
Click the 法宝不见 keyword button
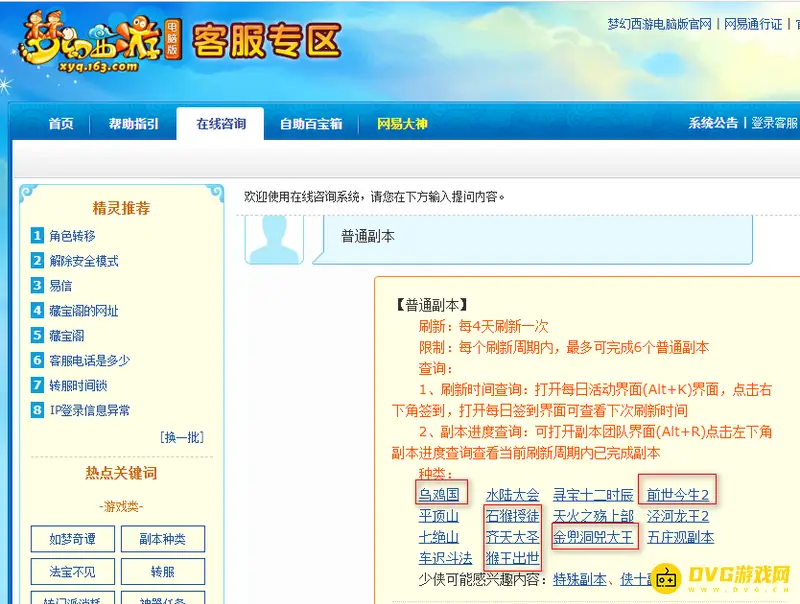(x=72, y=571)
